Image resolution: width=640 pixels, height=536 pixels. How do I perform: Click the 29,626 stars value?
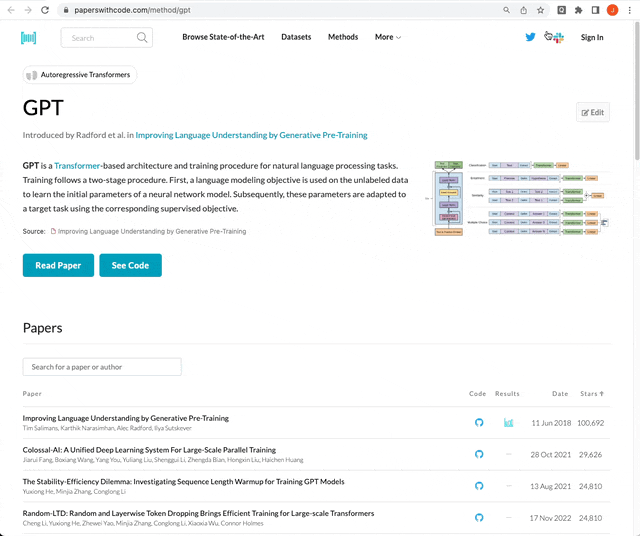(591, 454)
